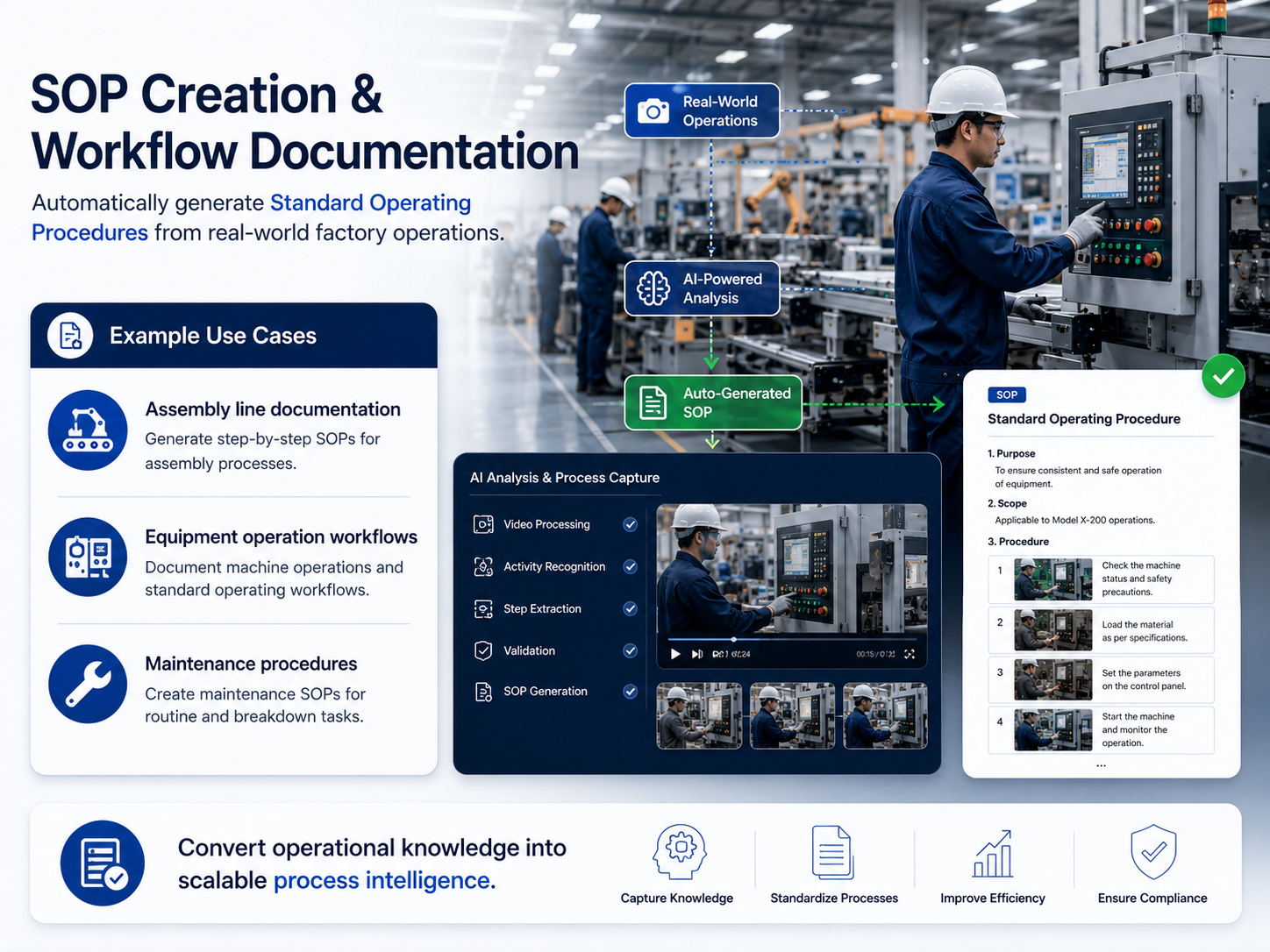Click the ellipsis below procedure step 4
The image size is (1270, 952).
tap(1101, 765)
